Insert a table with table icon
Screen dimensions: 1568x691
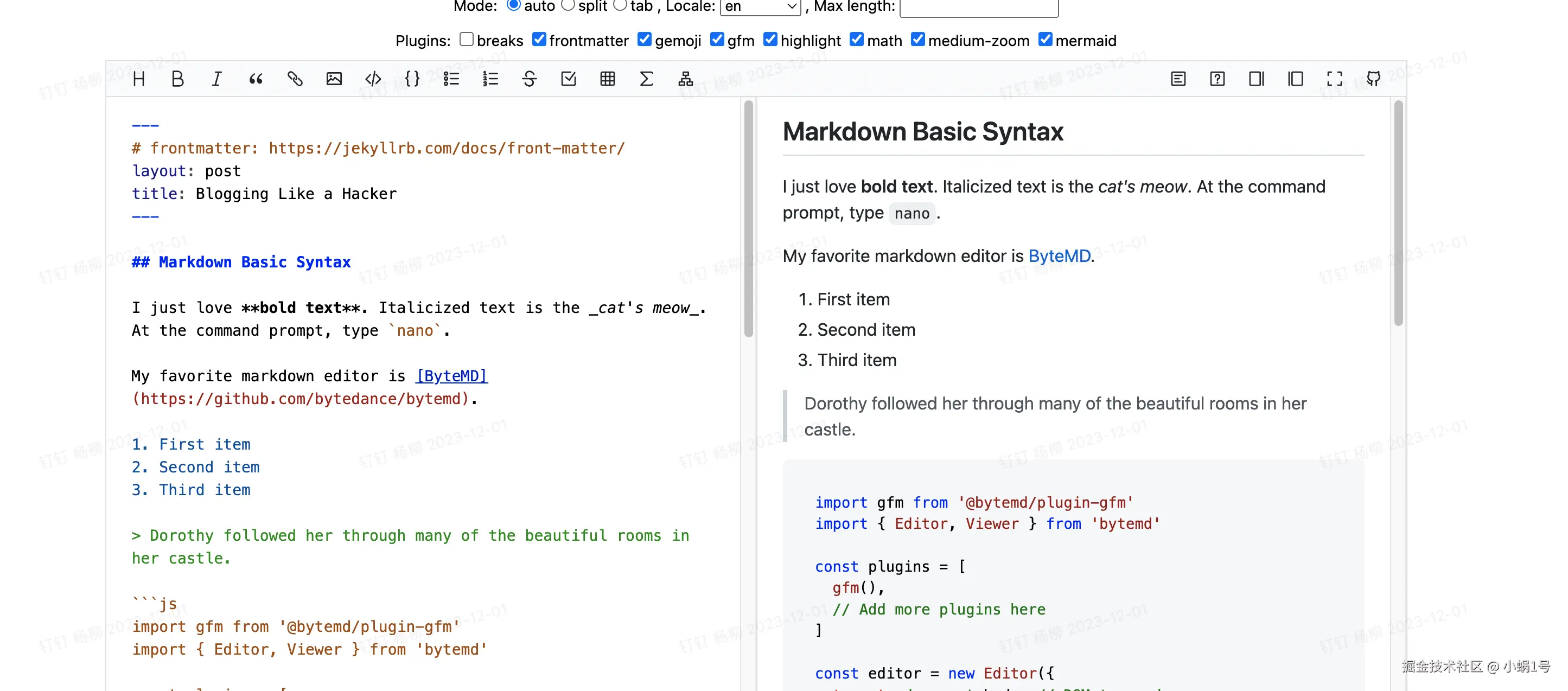(x=607, y=79)
